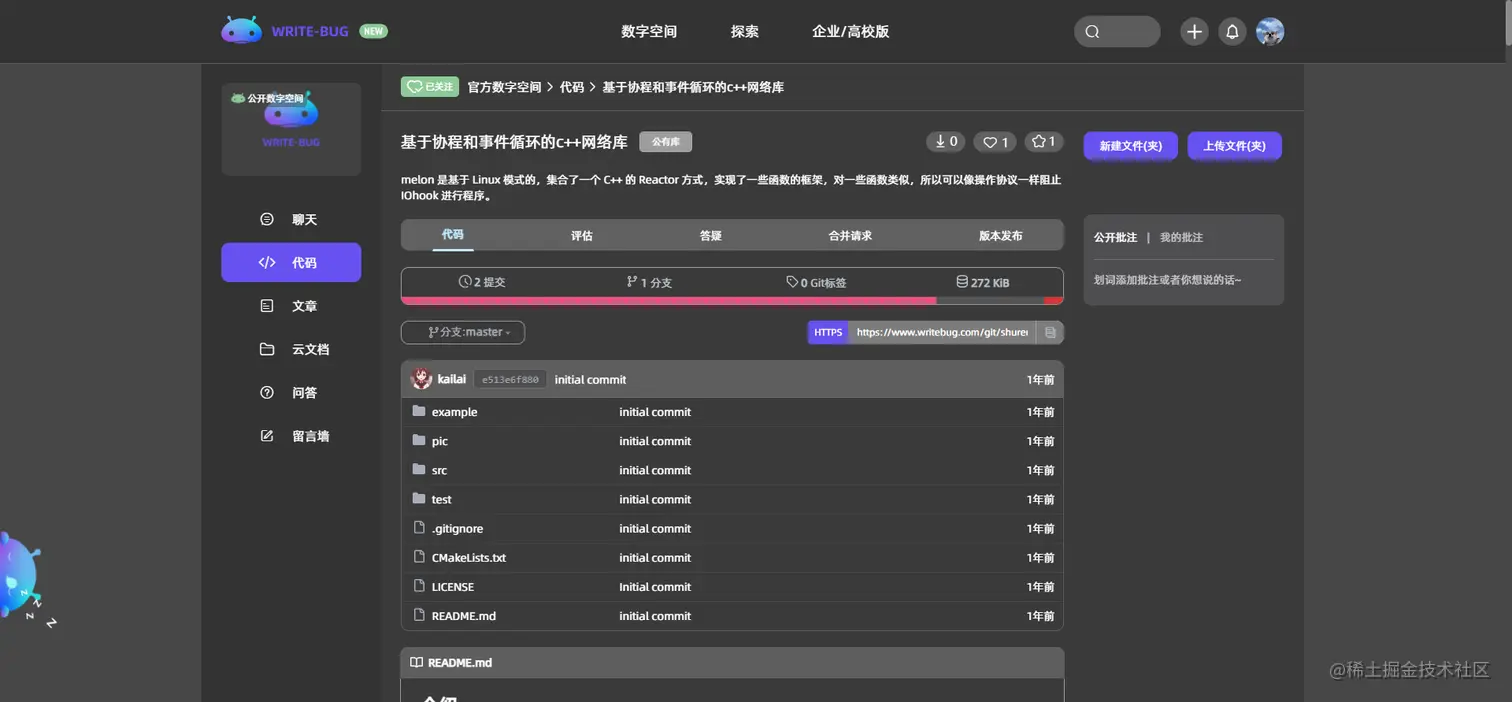
Task: Star the repository with the star button
Action: pyautogui.click(x=1043, y=141)
